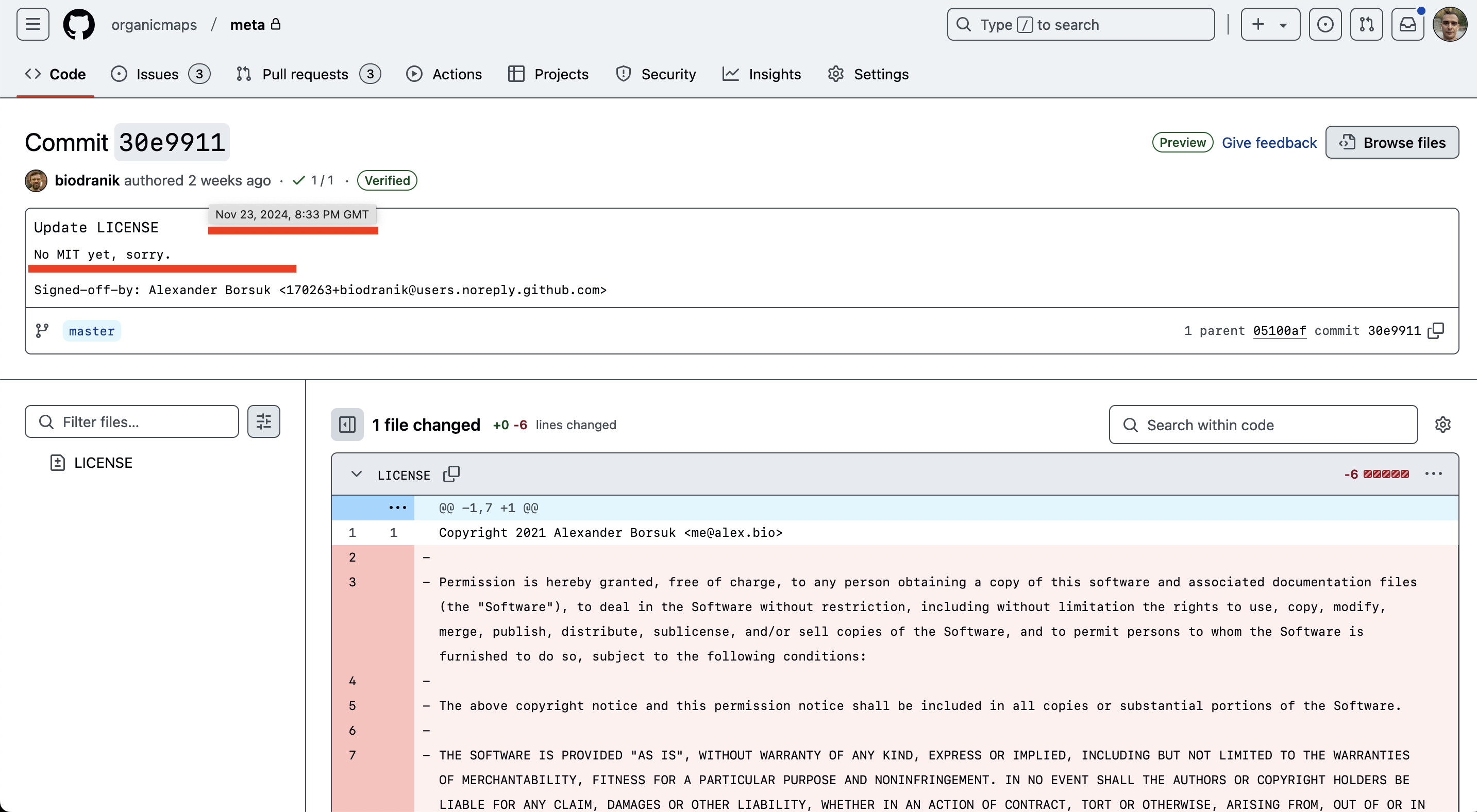This screenshot has height=812, width=1477.
Task: Switch to the Issues tab
Action: click(161, 74)
